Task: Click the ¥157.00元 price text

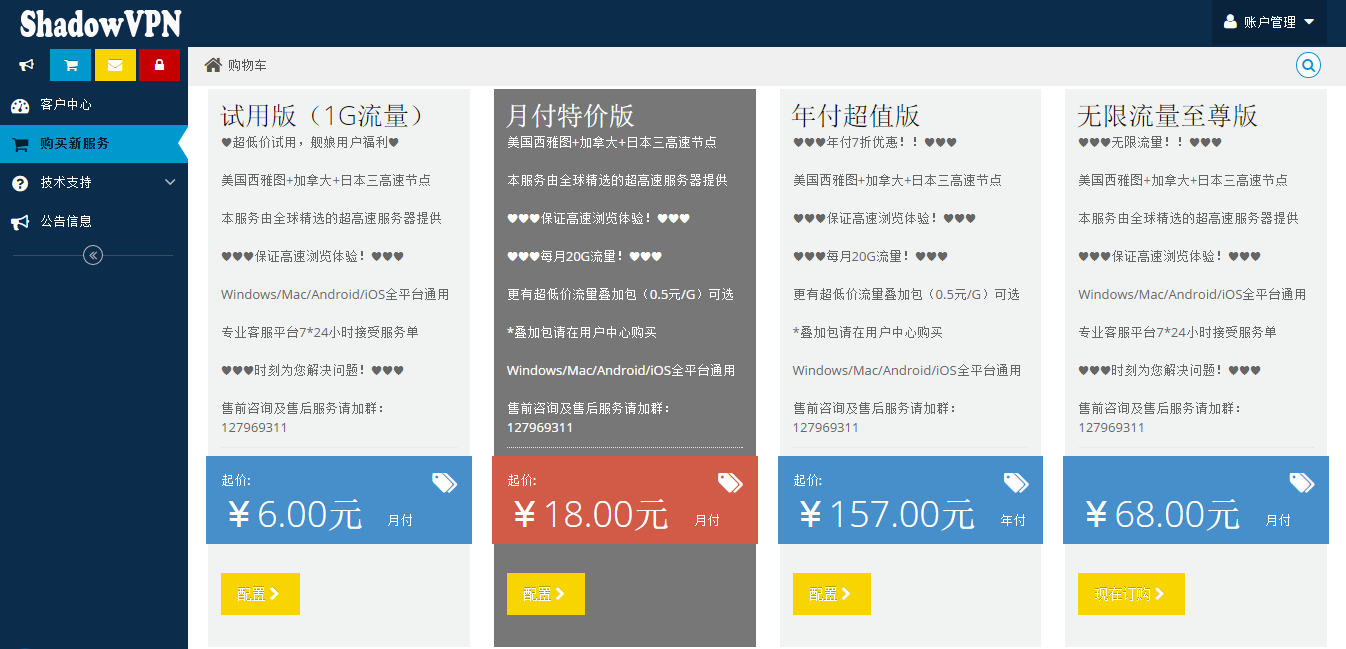Action: [x=887, y=515]
